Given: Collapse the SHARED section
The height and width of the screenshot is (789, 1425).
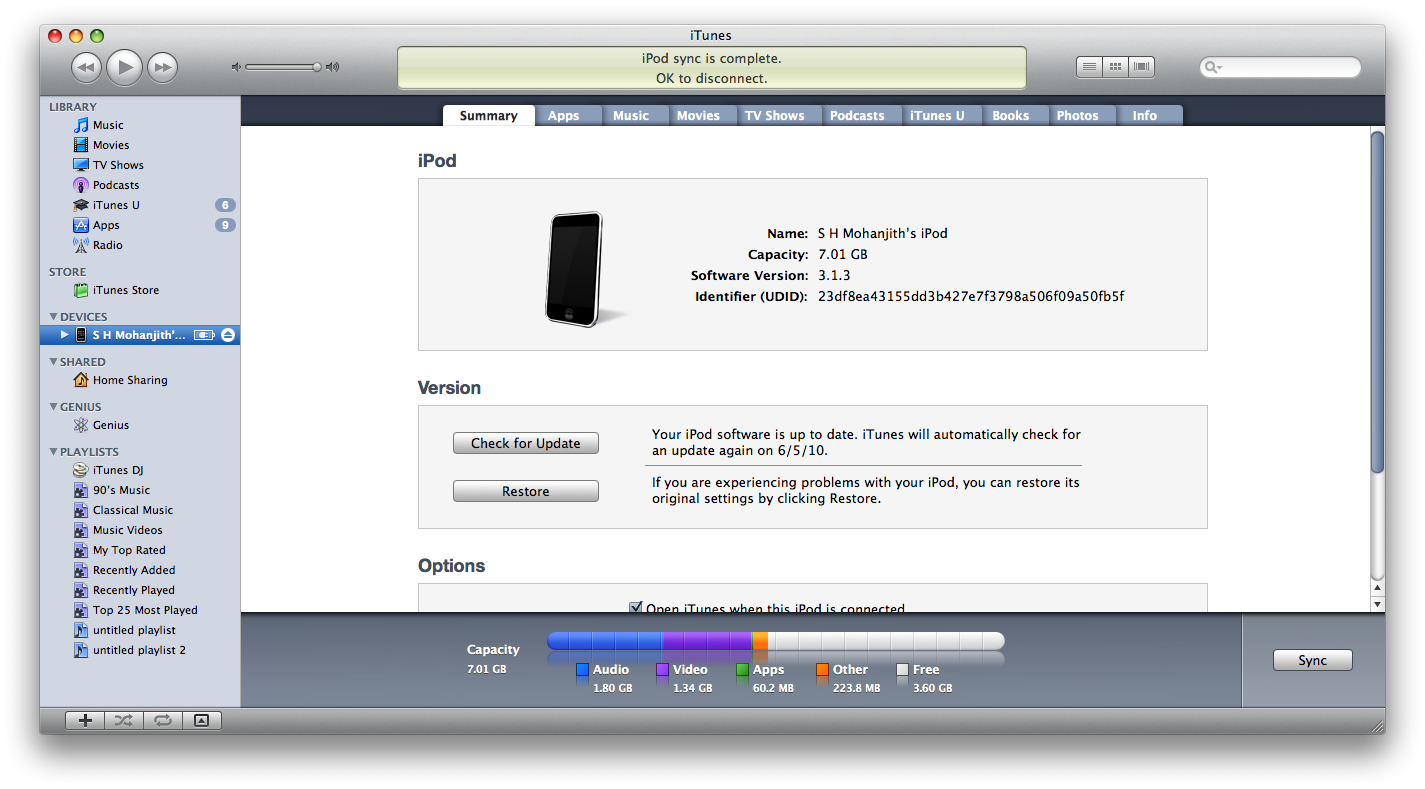Looking at the screenshot, I should click(x=53, y=362).
